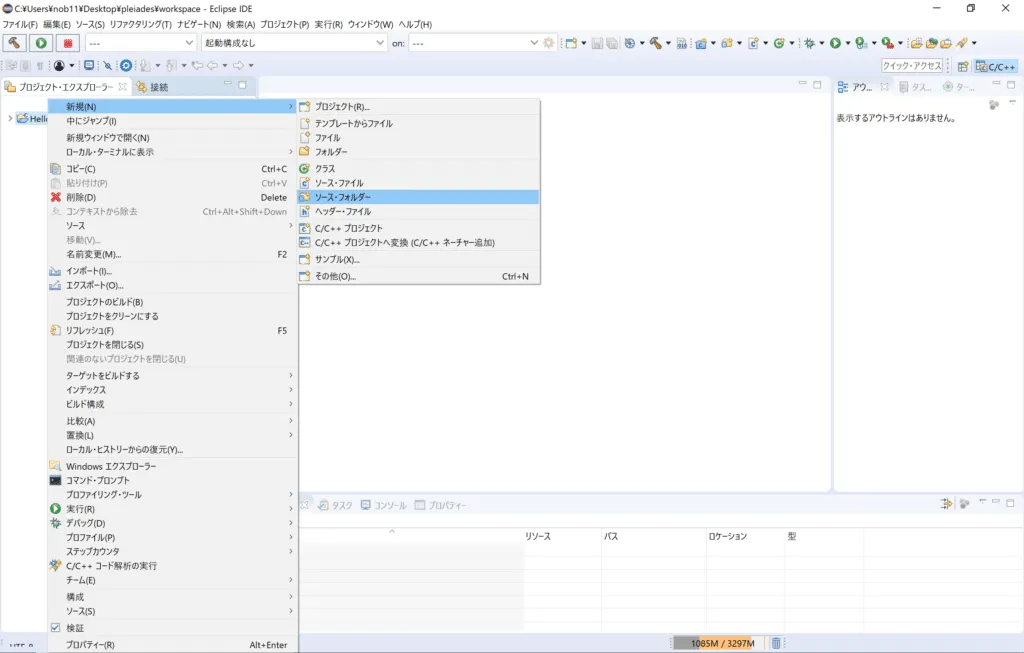Select その他(O)... in the New submenu
The image size is (1024, 653).
pos(419,276)
